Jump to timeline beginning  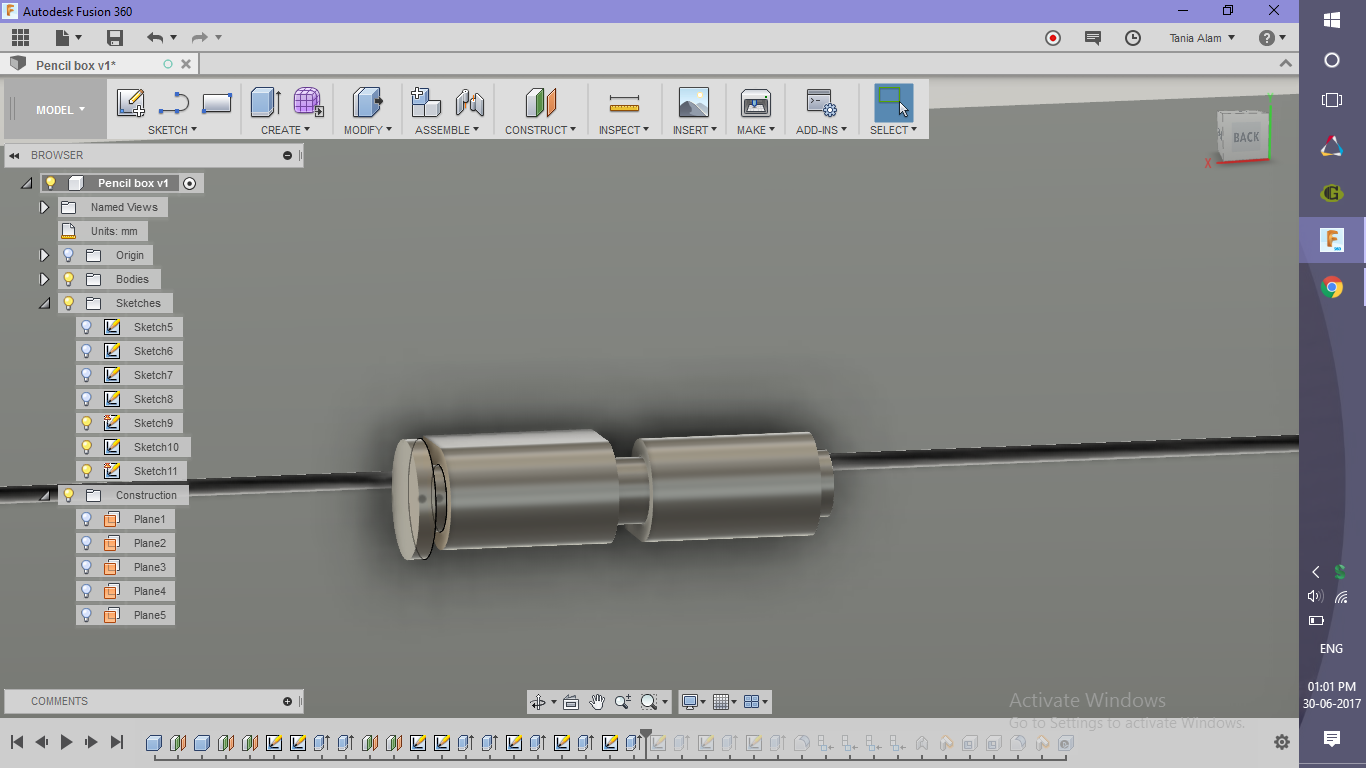[x=17, y=742]
